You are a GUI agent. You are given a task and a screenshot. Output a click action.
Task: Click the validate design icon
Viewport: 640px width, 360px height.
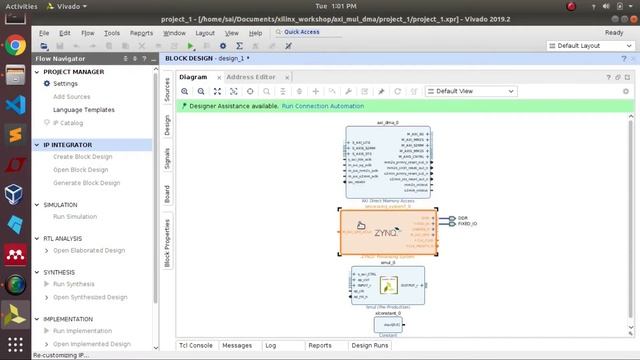[364, 91]
